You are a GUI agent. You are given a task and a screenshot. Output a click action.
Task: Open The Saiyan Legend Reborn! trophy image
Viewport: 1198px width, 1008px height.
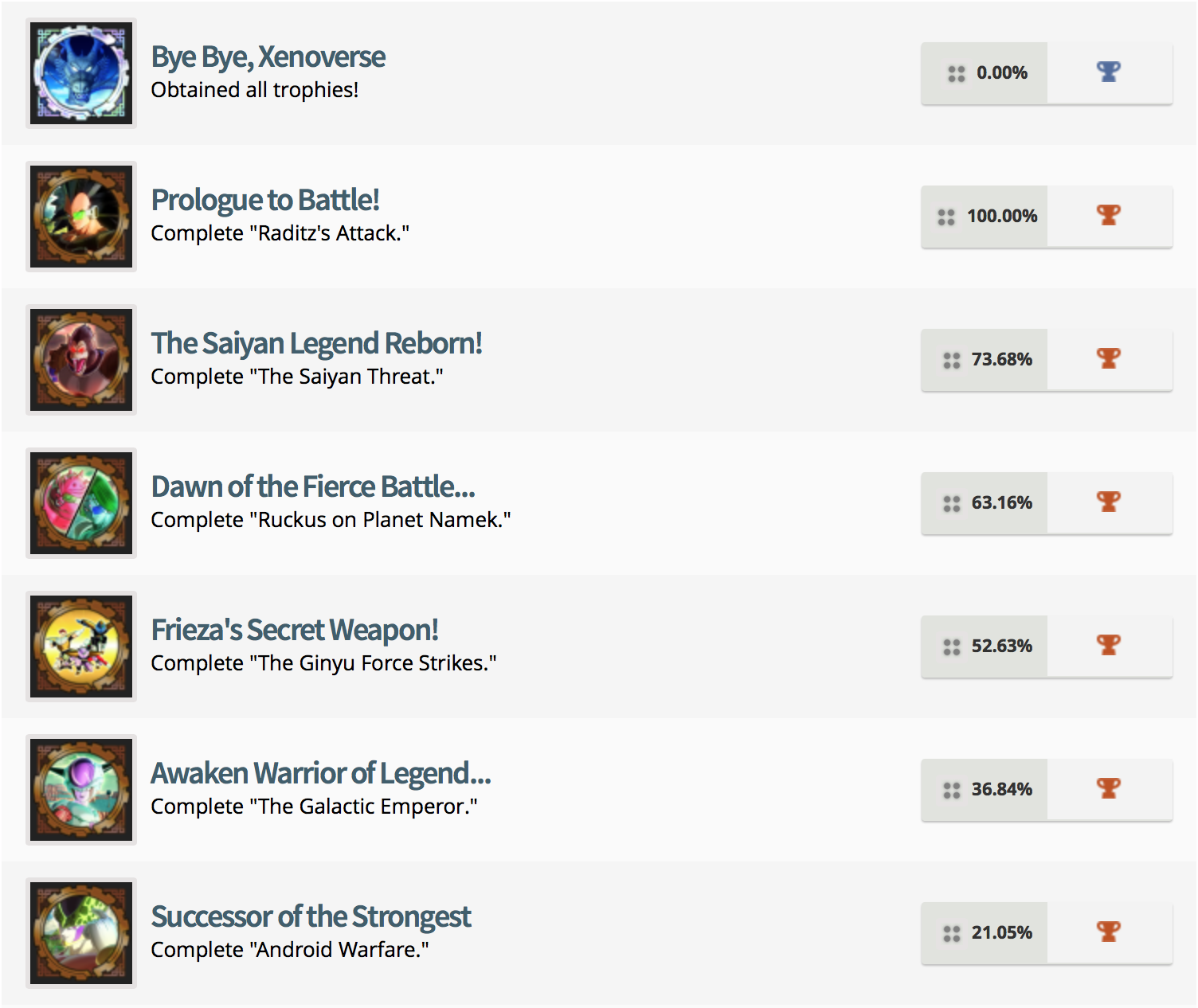tap(81, 360)
